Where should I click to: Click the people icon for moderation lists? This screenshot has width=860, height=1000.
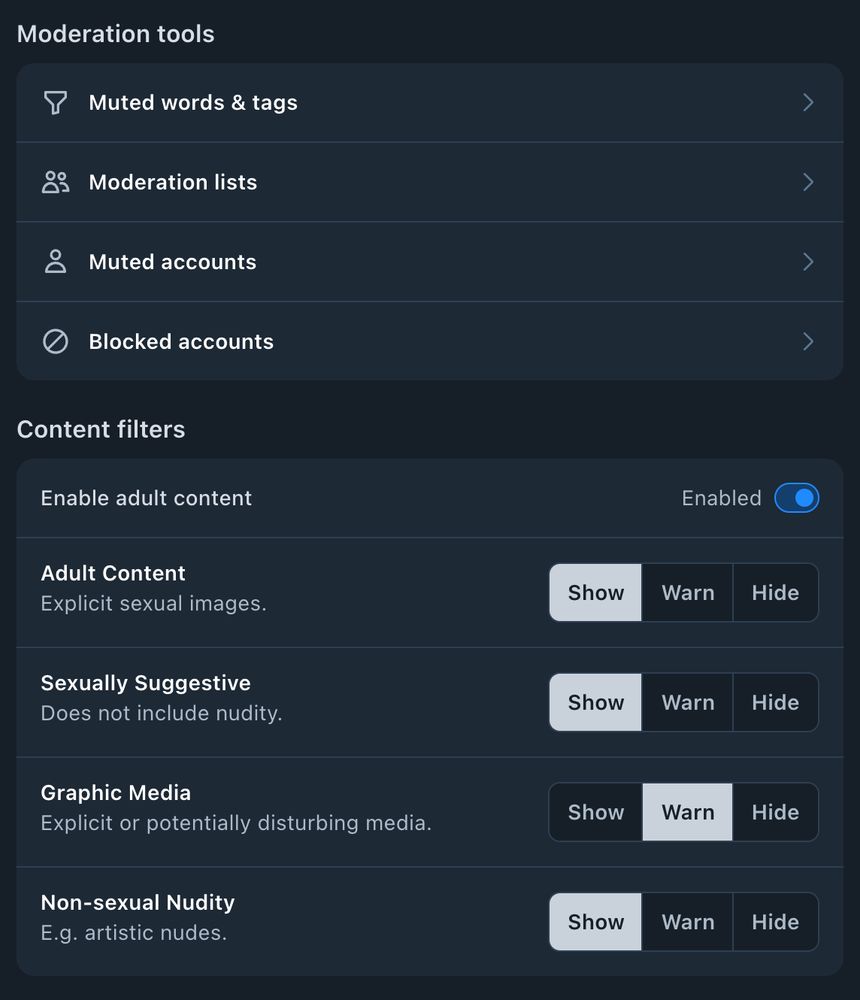(56, 182)
